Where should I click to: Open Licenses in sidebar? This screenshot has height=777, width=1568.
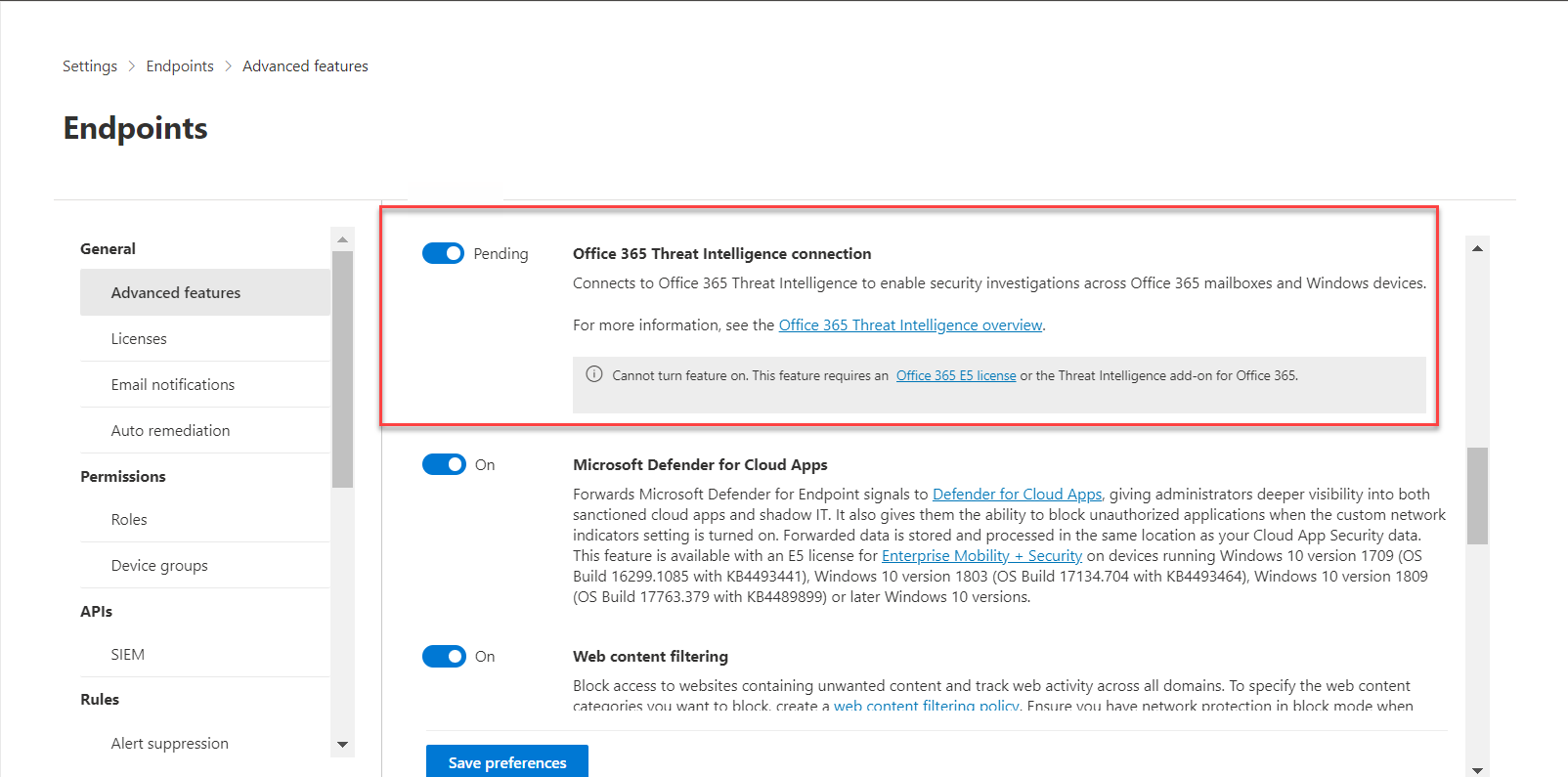point(205,338)
